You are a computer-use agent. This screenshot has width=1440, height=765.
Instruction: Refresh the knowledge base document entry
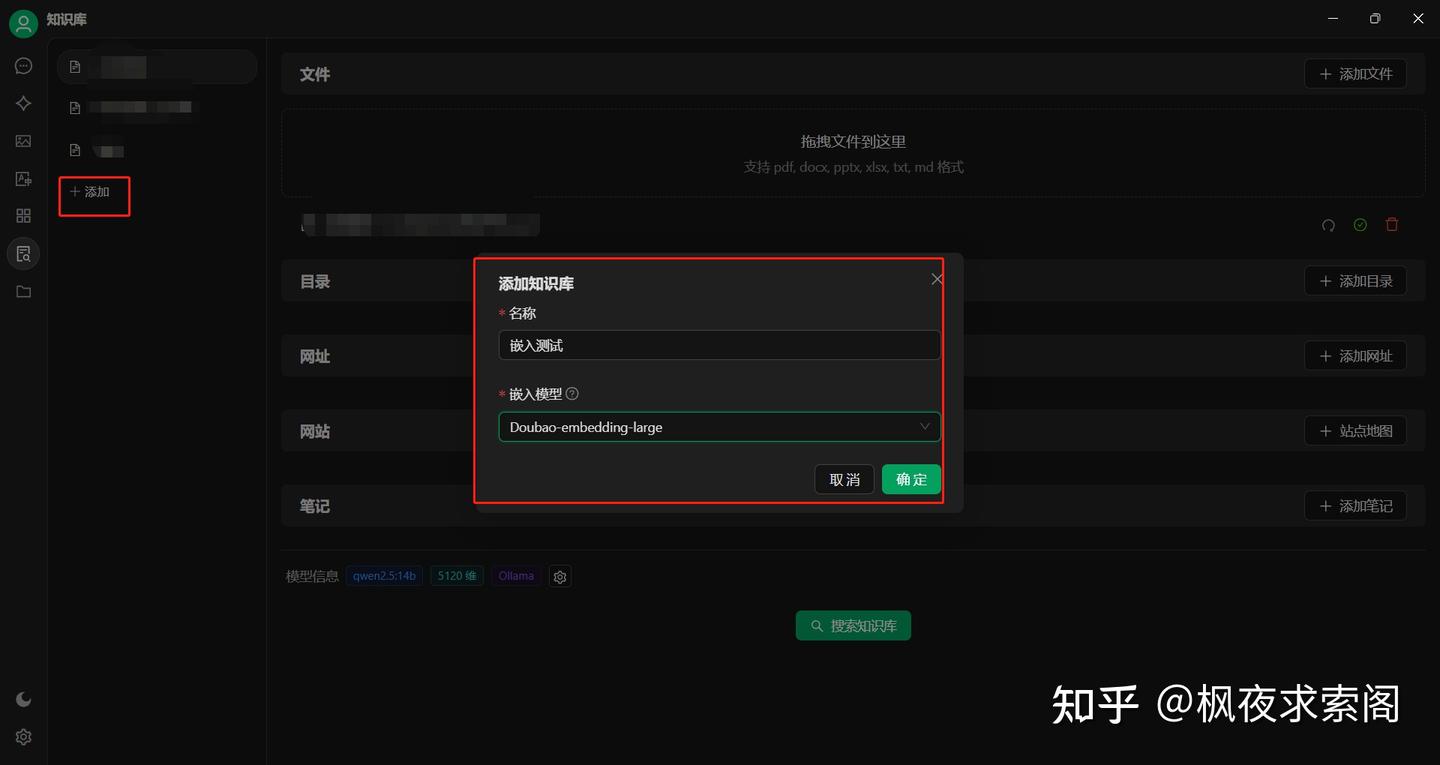1328,224
